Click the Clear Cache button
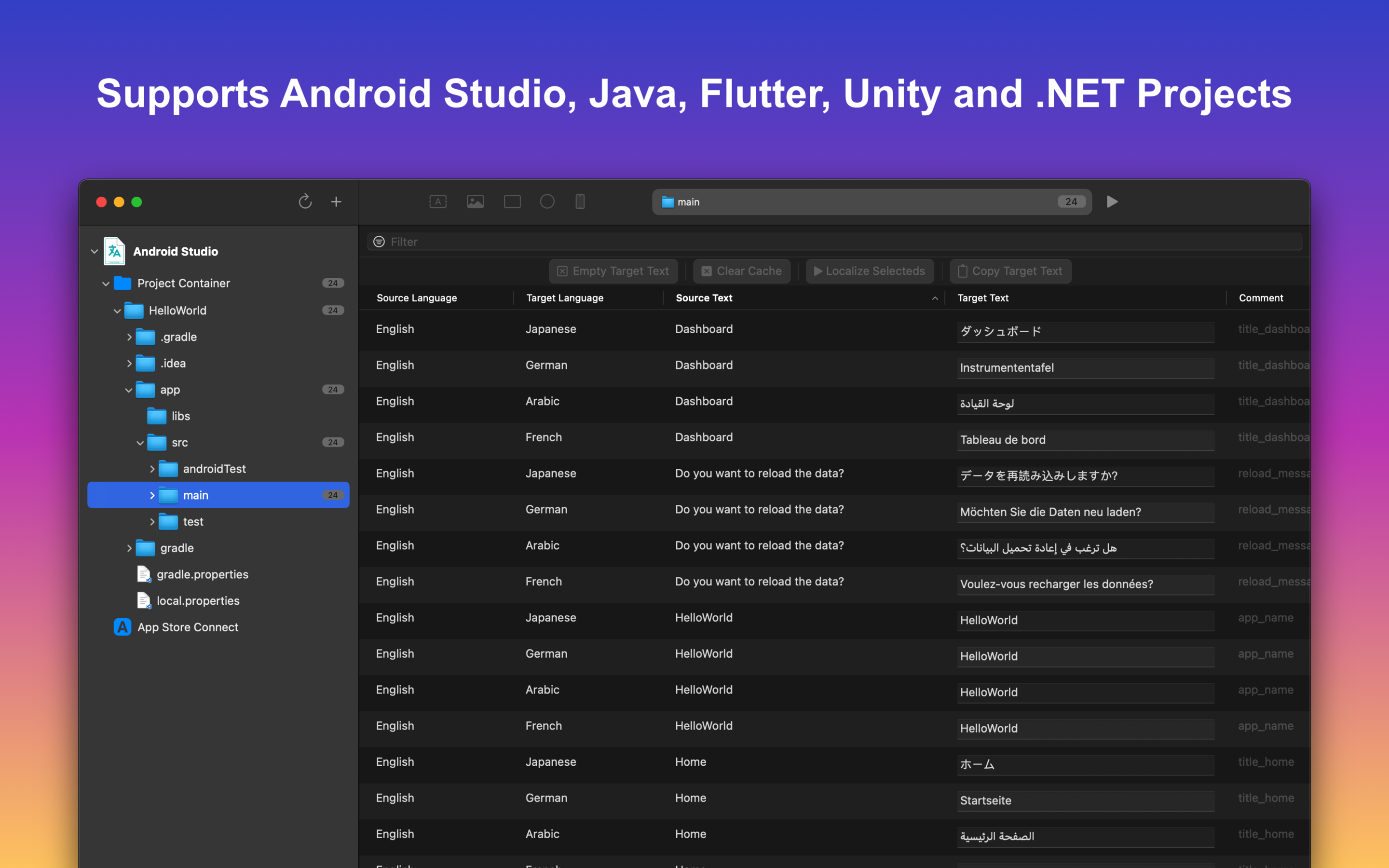The image size is (1389, 868). click(x=742, y=271)
